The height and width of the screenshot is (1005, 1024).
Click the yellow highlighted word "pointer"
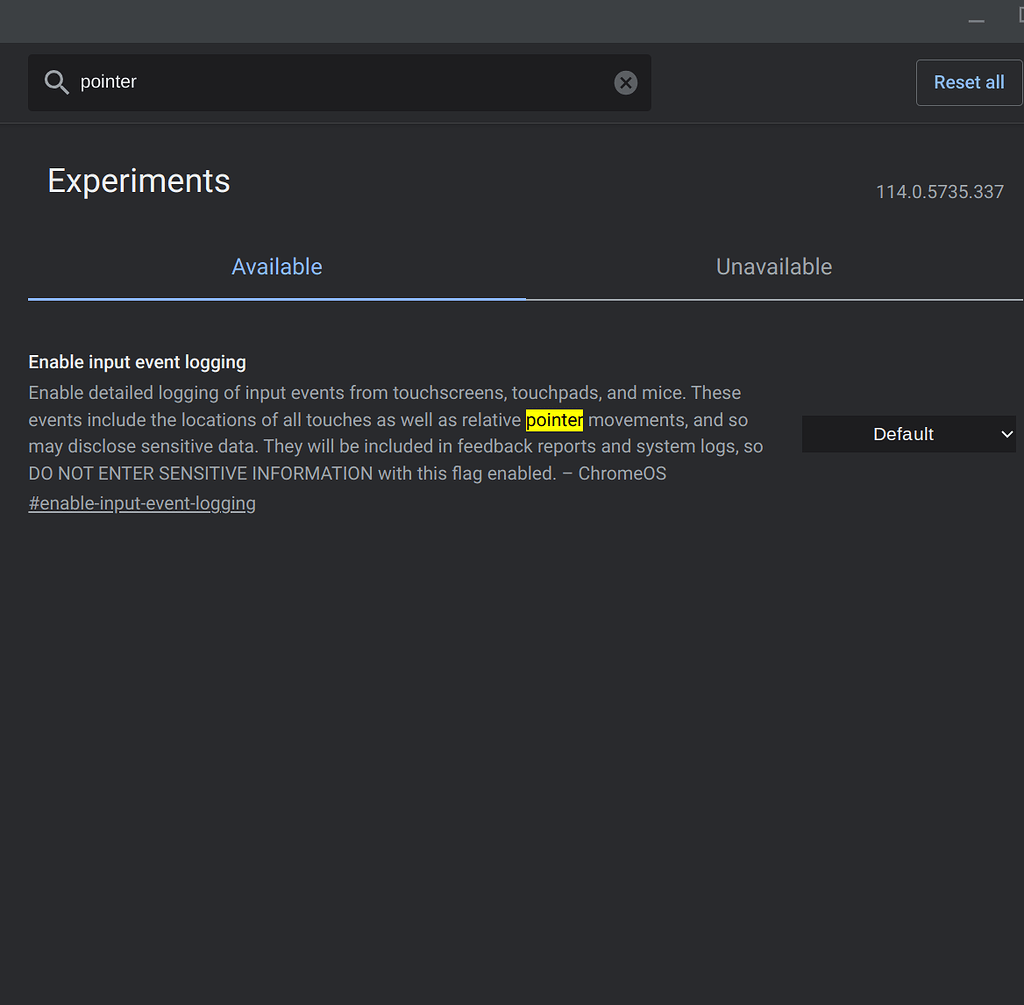[554, 420]
